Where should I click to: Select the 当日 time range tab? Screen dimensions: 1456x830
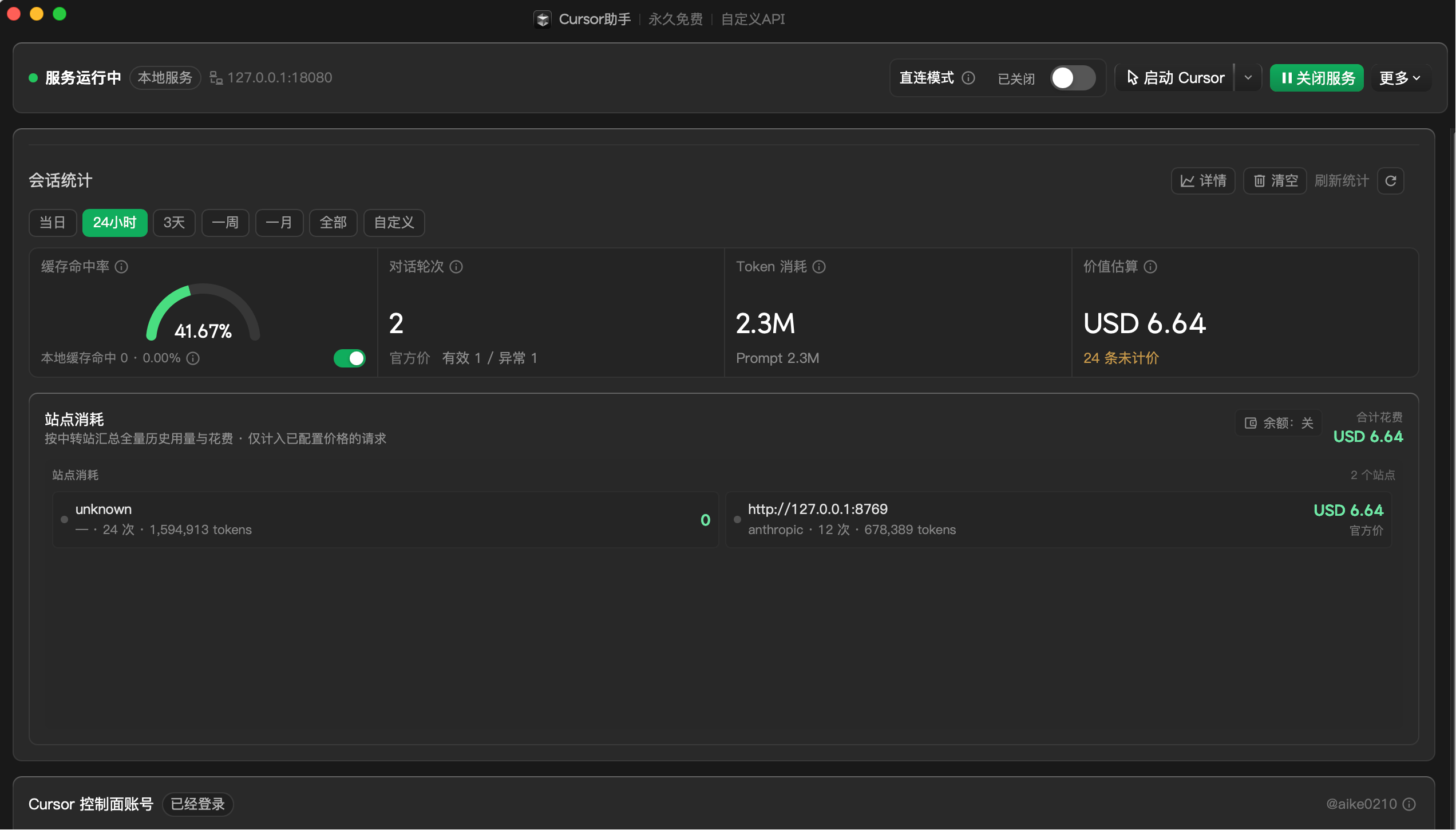(53, 223)
